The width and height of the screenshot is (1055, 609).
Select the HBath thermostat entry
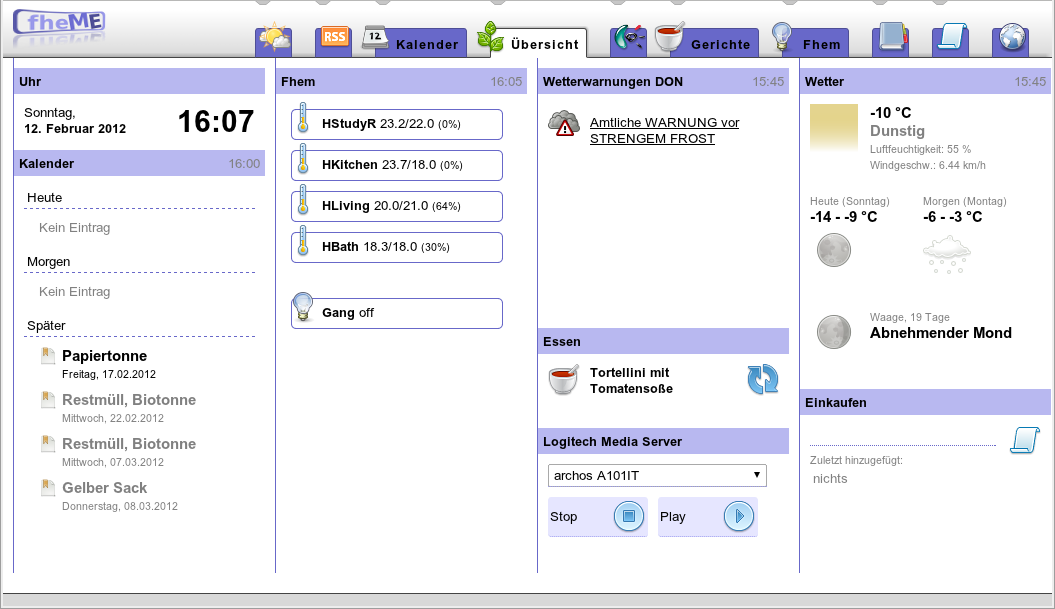click(396, 247)
